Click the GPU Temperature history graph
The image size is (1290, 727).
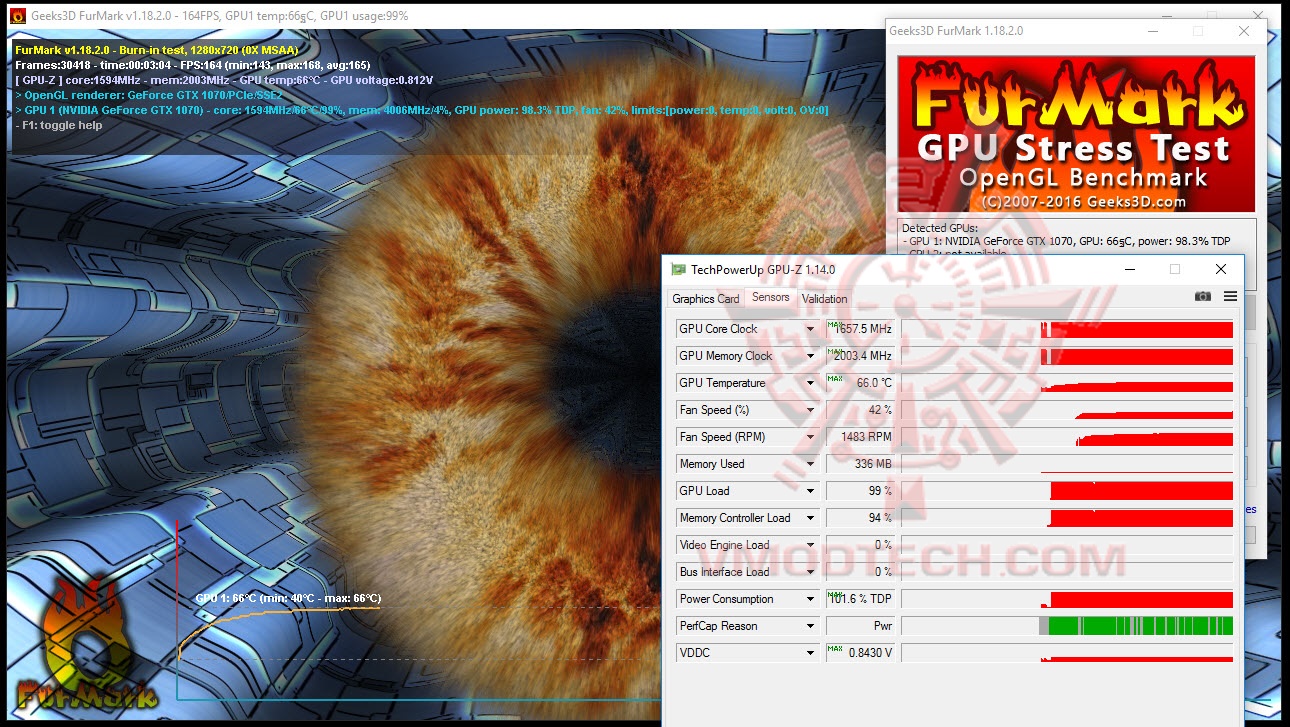1067,383
